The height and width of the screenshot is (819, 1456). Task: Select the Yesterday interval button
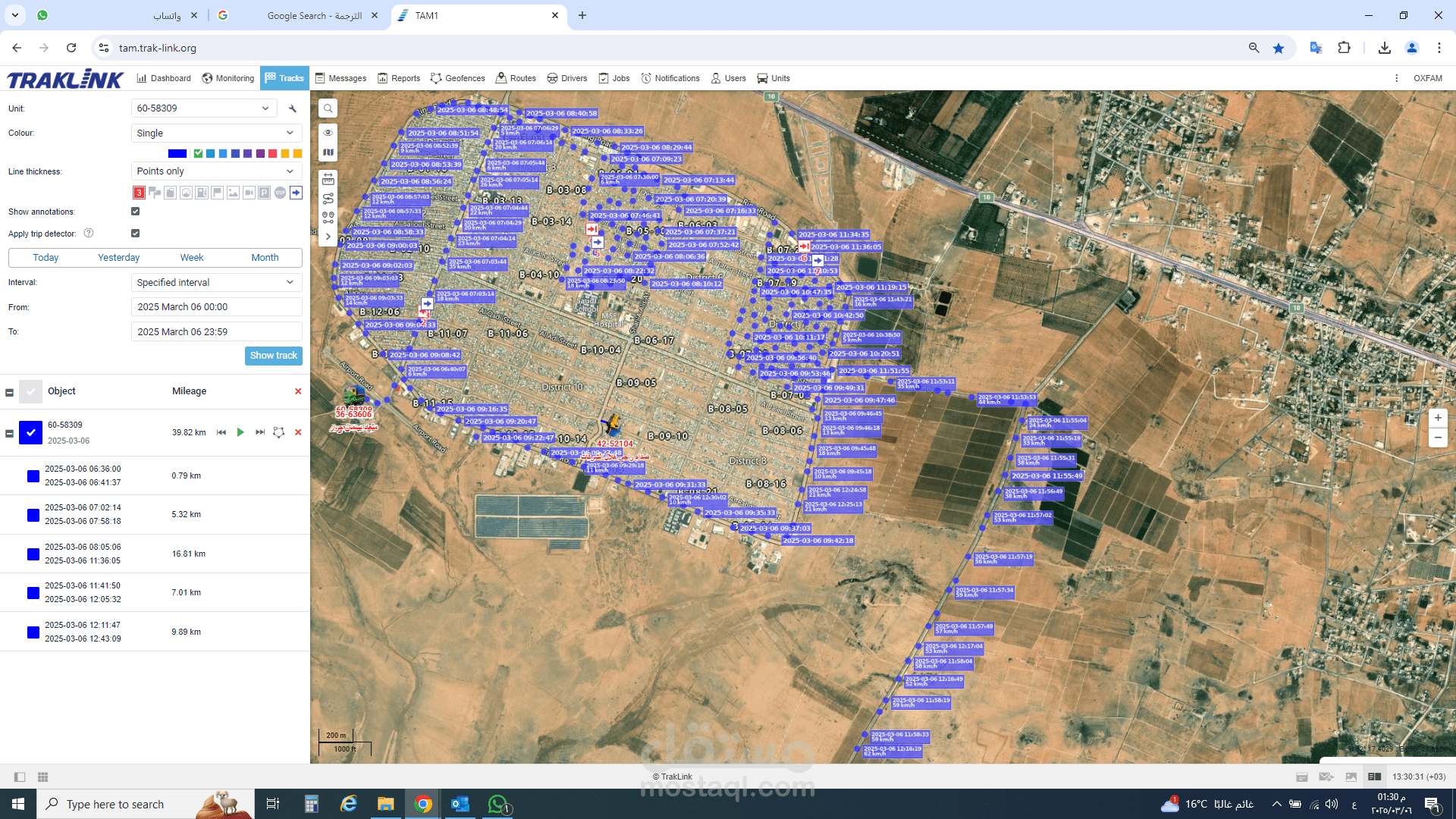118,258
